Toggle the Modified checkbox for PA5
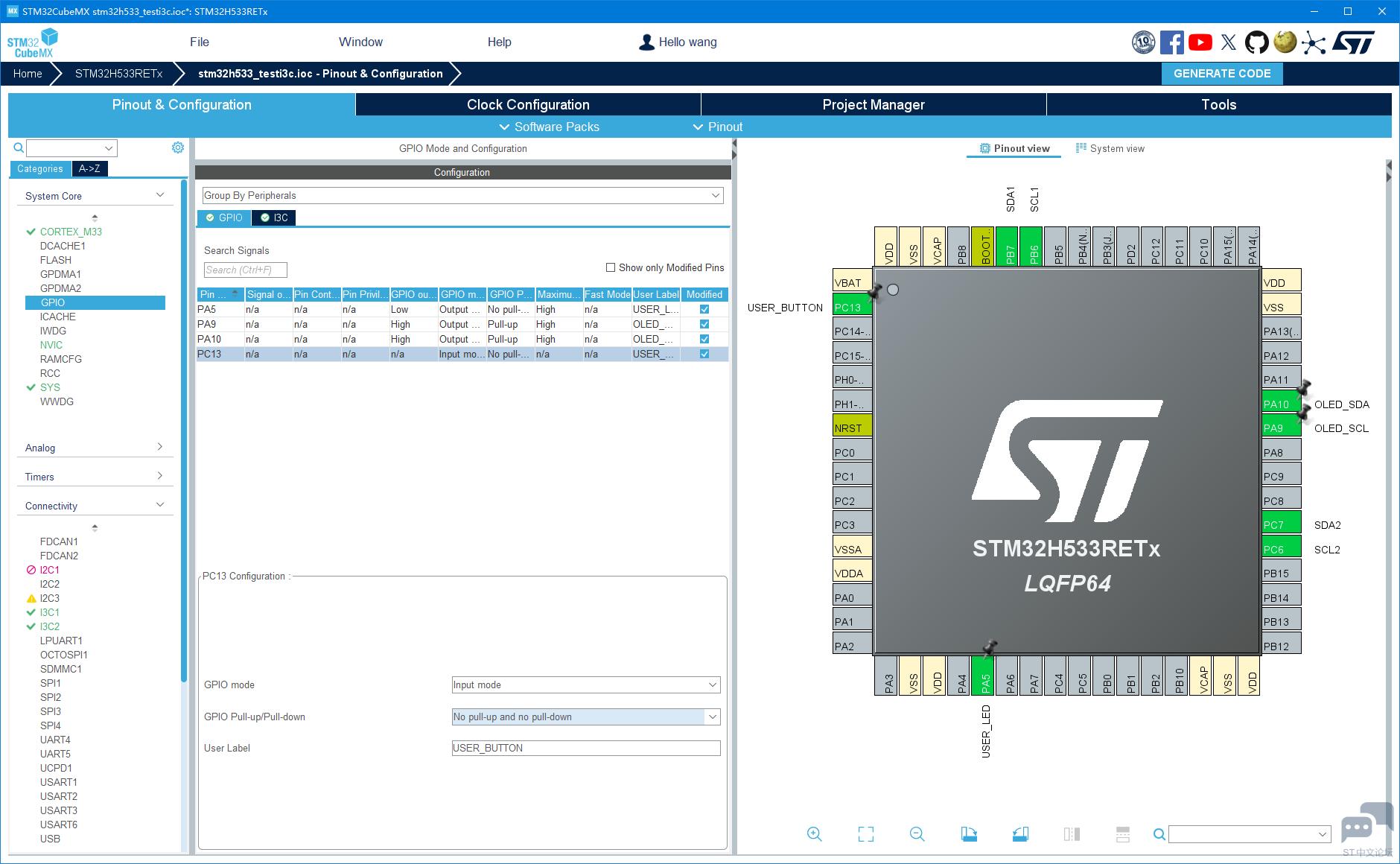1400x864 pixels. pos(704,309)
